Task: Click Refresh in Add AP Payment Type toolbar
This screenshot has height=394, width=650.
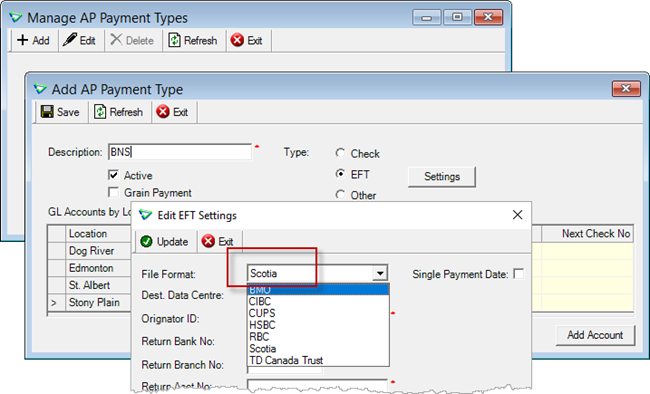Action: pos(119,112)
